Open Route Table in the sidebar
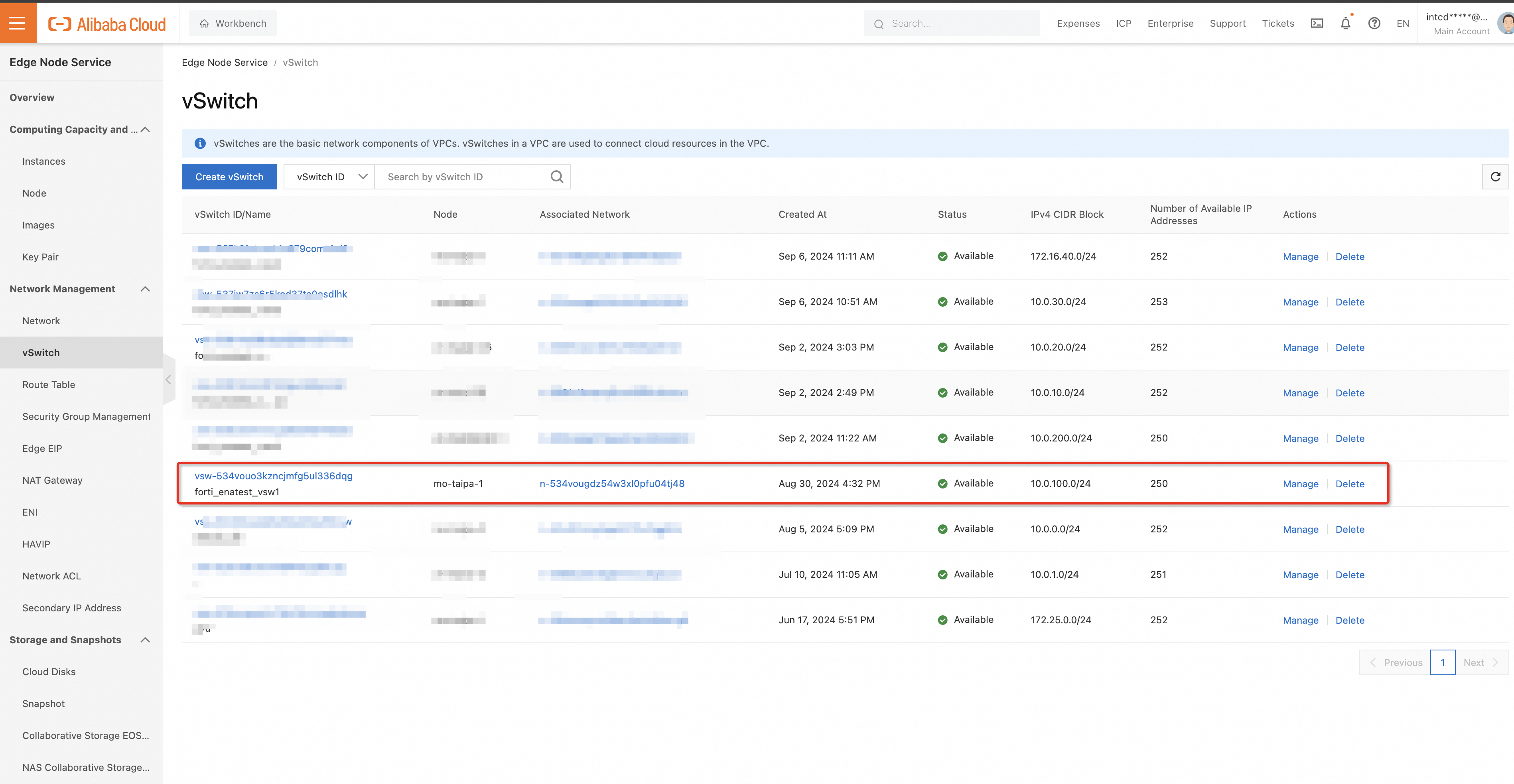The image size is (1514, 784). (x=49, y=384)
